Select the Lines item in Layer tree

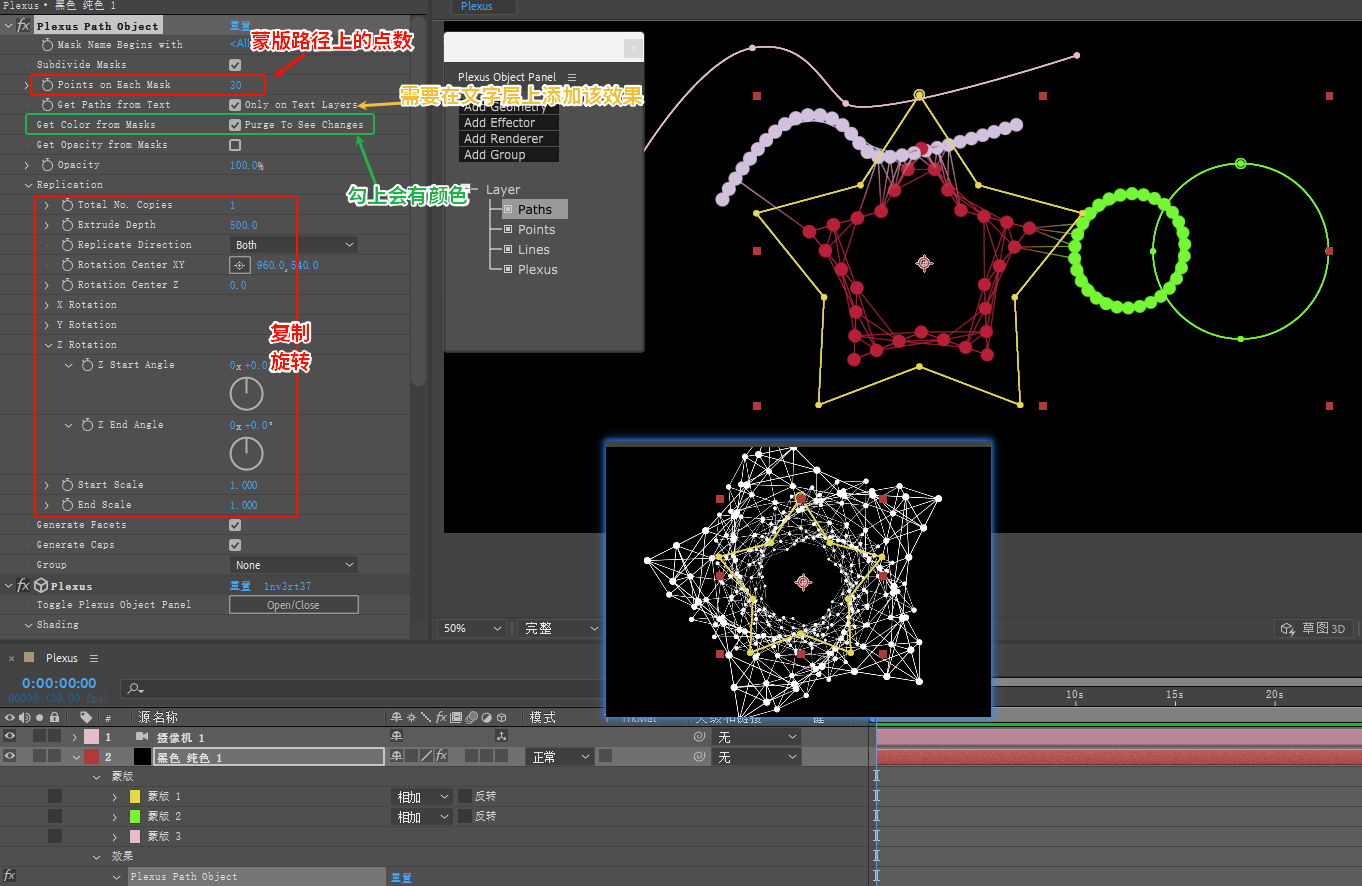pyautogui.click(x=533, y=250)
